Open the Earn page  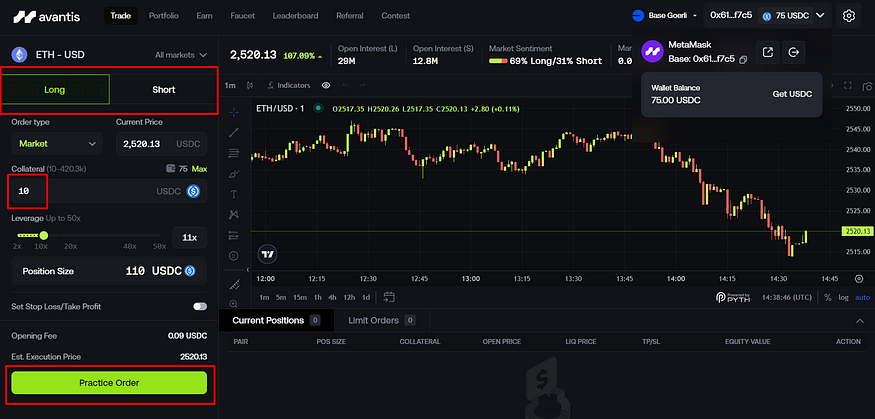(x=204, y=16)
